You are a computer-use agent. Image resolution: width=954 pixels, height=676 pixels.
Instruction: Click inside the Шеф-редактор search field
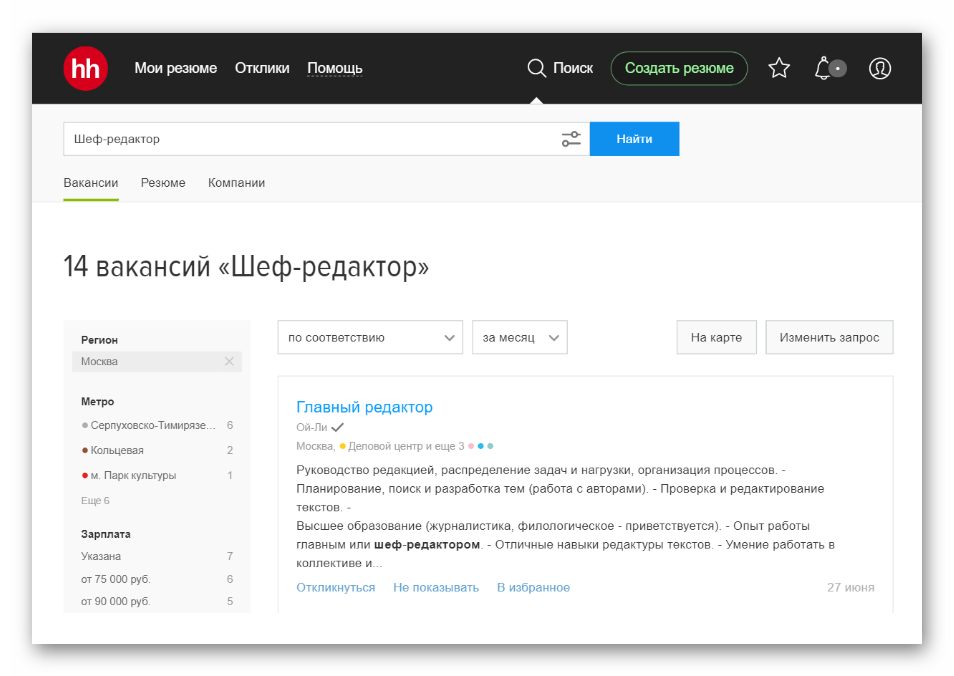click(x=300, y=139)
